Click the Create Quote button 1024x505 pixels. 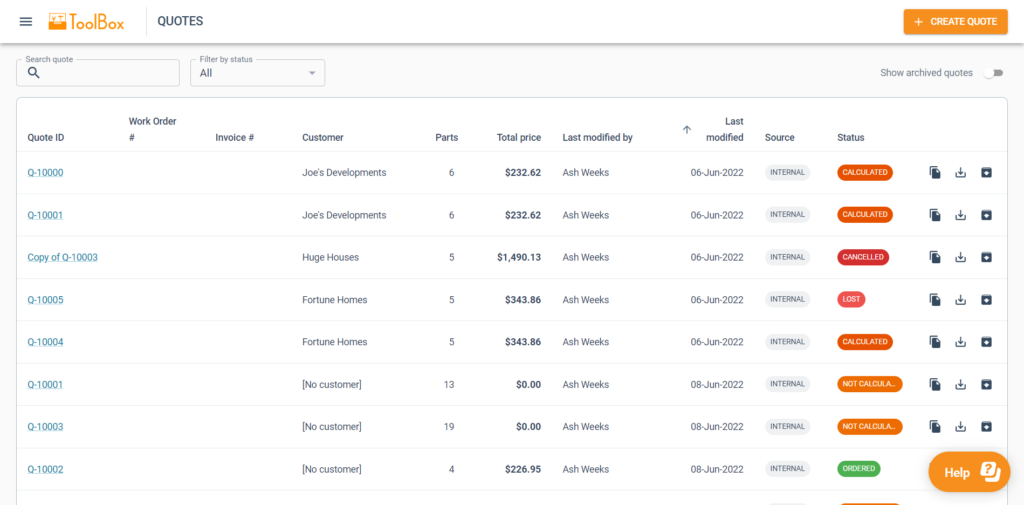tap(955, 22)
